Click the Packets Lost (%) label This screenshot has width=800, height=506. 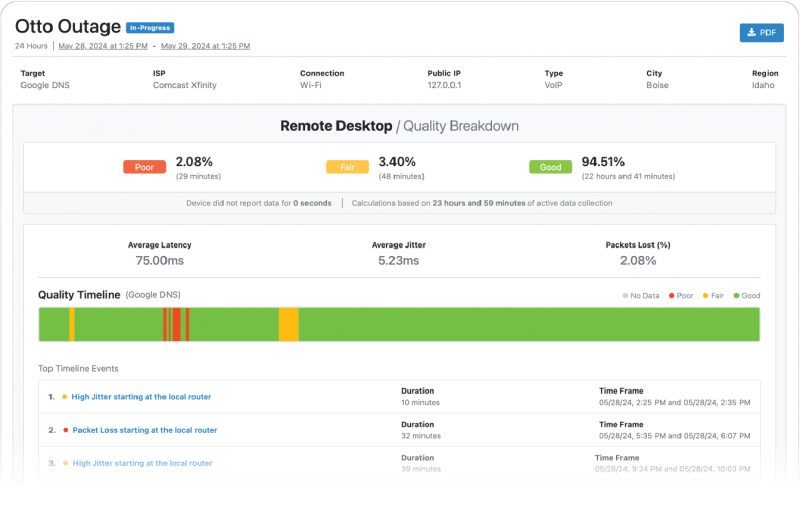pos(638,245)
